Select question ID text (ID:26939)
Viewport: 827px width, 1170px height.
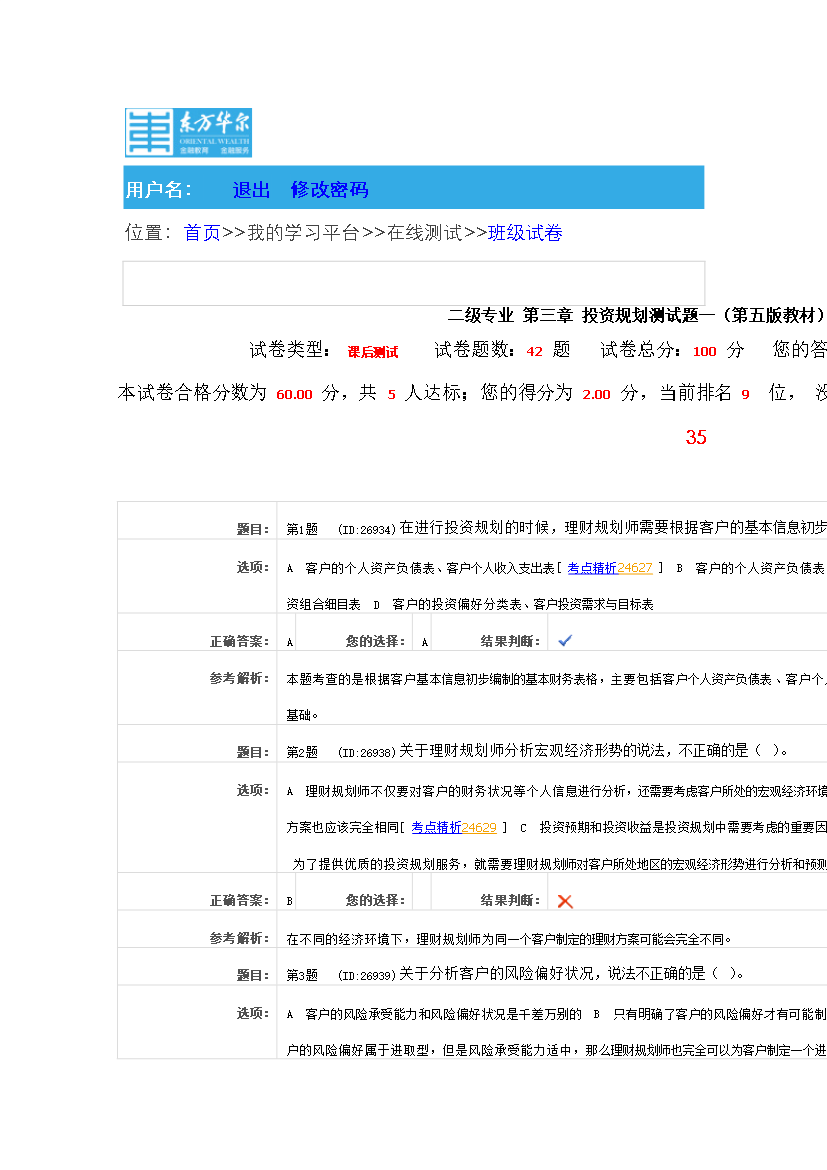point(366,975)
